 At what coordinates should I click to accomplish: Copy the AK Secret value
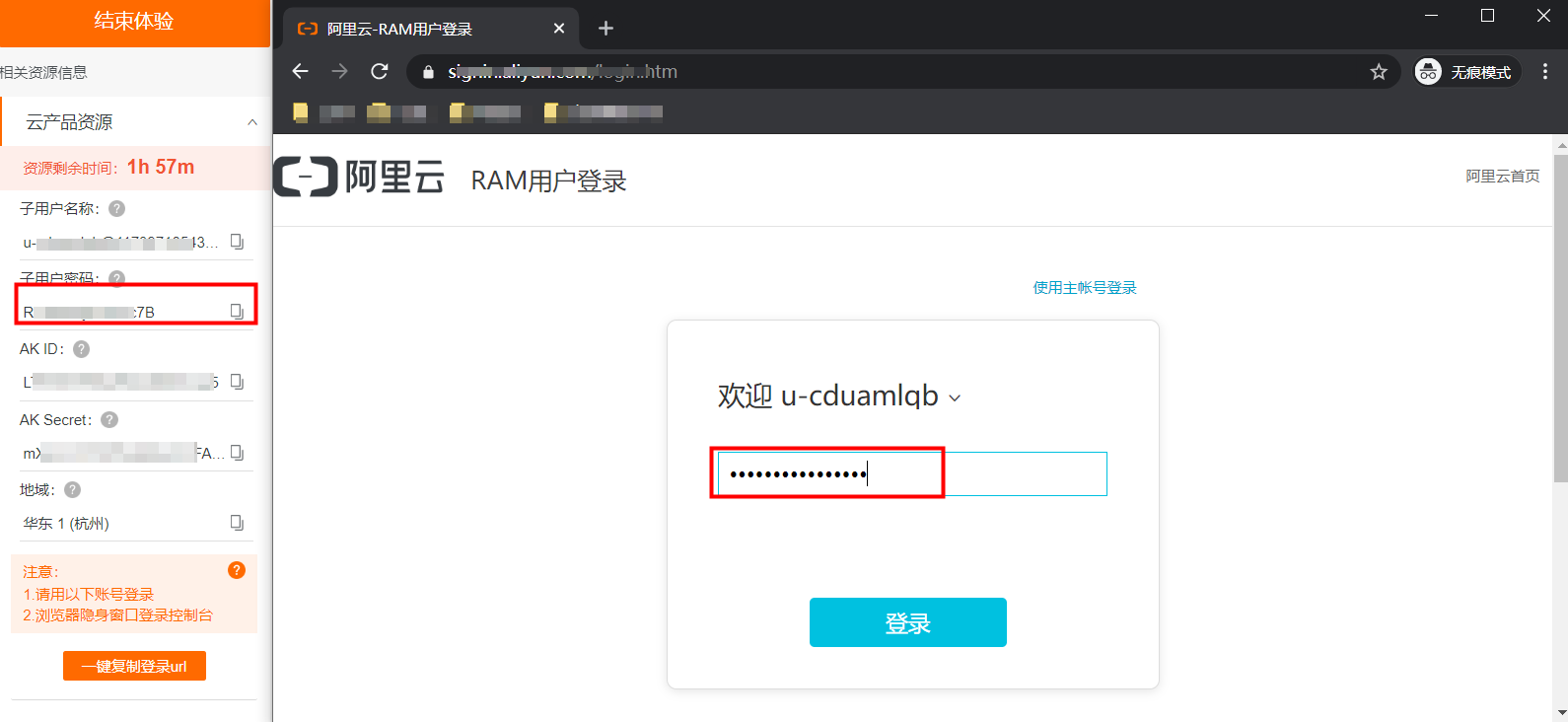click(x=237, y=453)
